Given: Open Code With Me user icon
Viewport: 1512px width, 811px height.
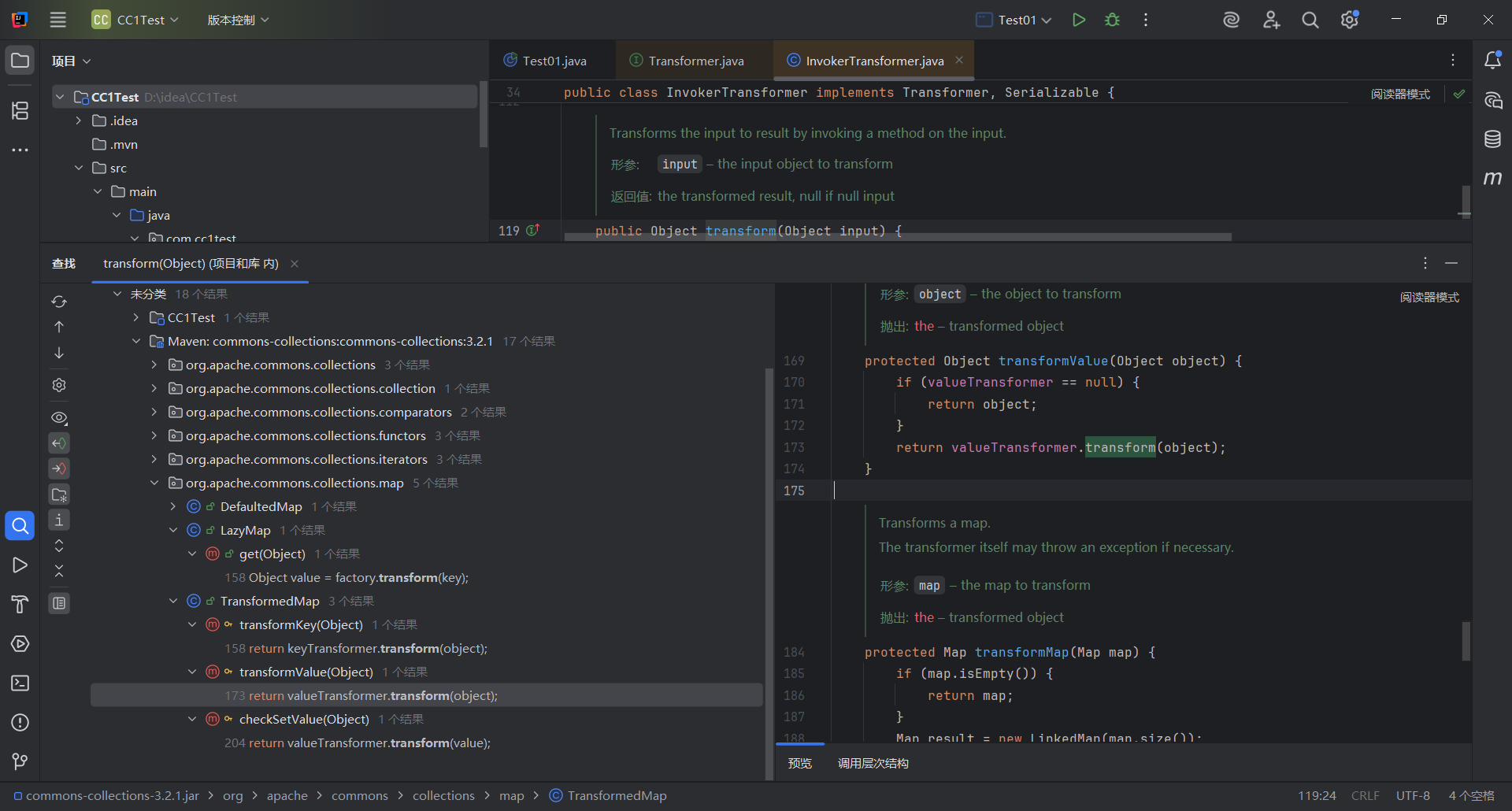Looking at the screenshot, I should click(x=1271, y=20).
